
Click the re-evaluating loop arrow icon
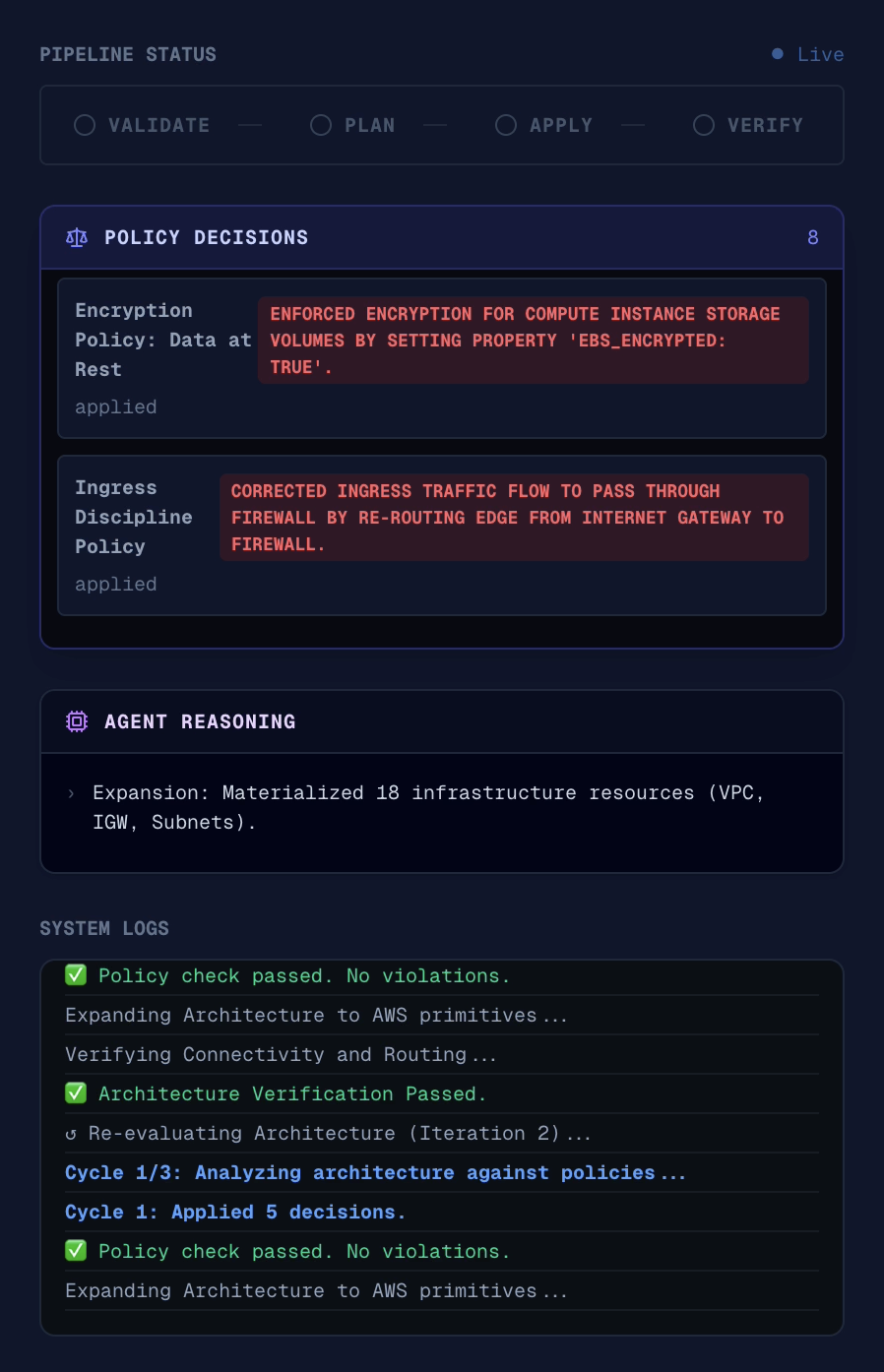coord(71,1134)
